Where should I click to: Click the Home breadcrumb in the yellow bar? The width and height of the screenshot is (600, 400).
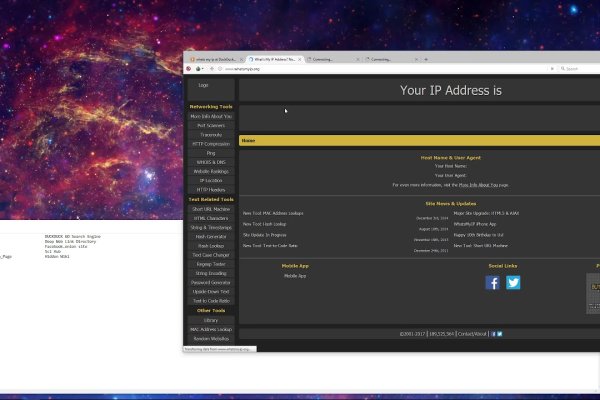[248, 140]
